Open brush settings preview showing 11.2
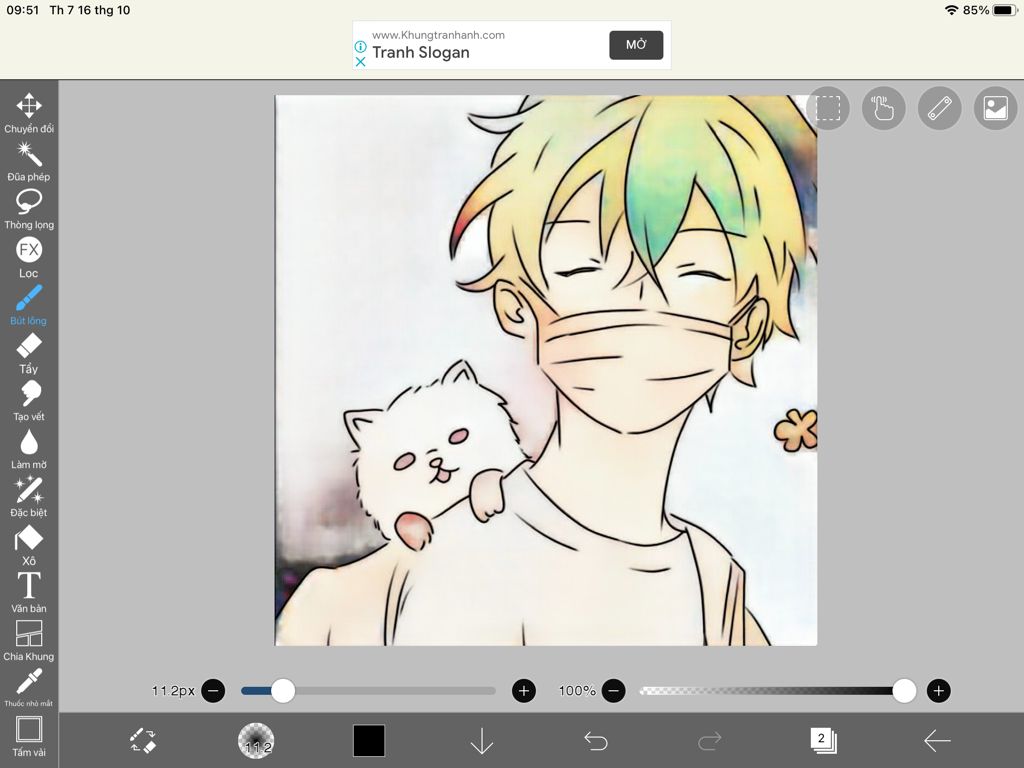1024x768 pixels. click(x=255, y=741)
